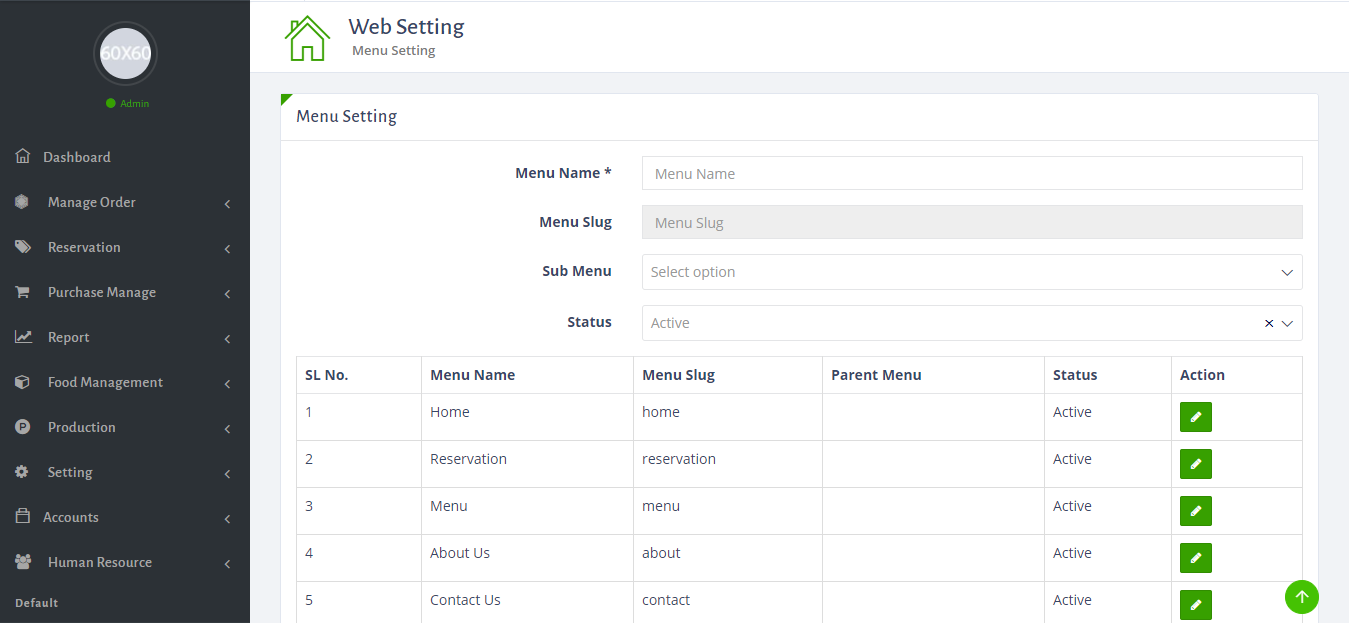Viewport: 1349px width, 623px height.
Task: Select the Food Management sidebar icon
Action: (x=22, y=381)
